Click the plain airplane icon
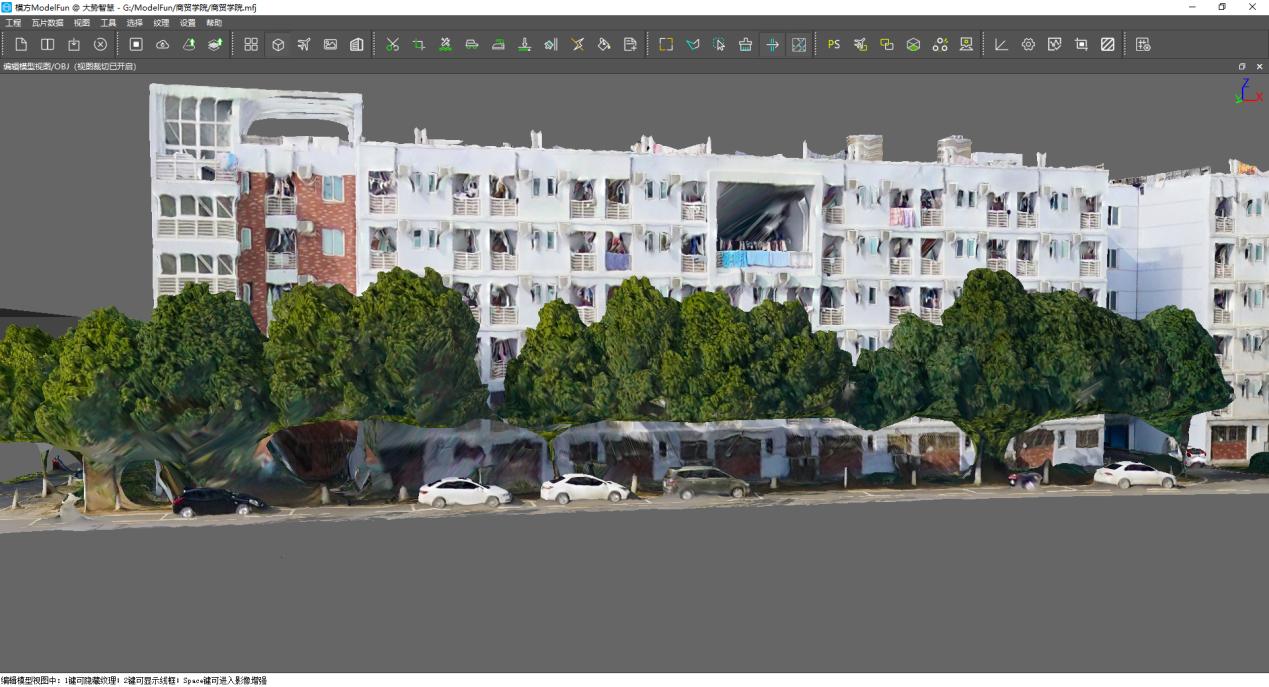This screenshot has width=1269, height=687. tap(304, 44)
